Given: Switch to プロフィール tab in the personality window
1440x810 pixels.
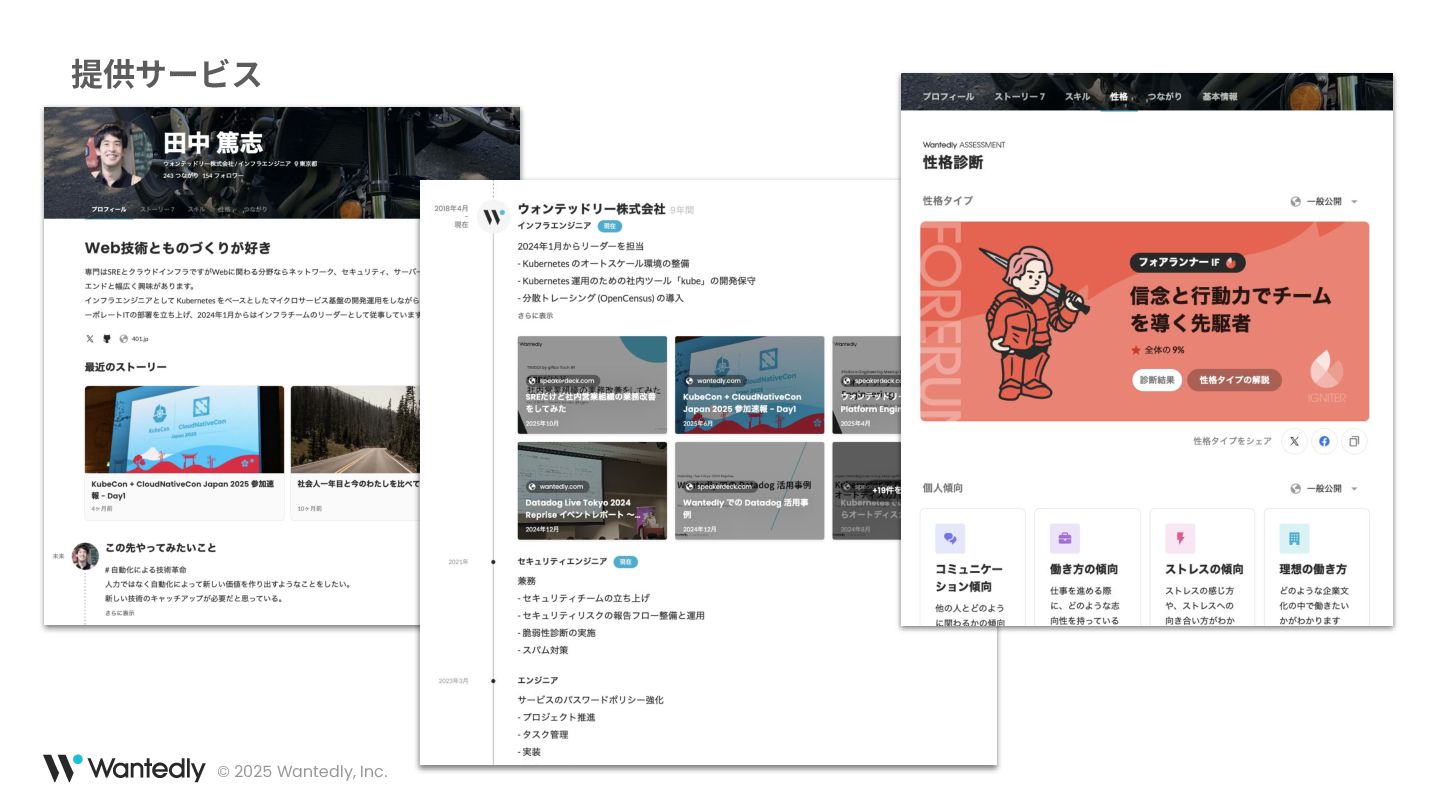Looking at the screenshot, I should (948, 97).
